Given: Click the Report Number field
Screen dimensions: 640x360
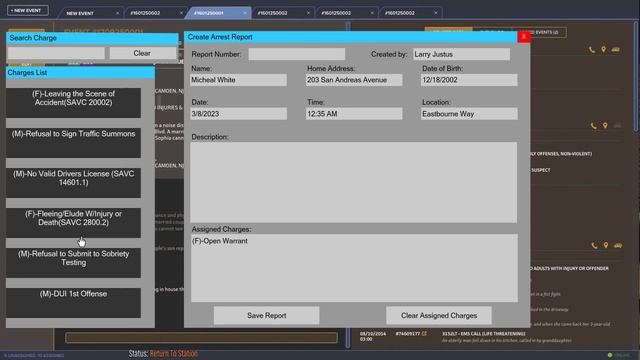Looking at the screenshot, I should [297, 54].
